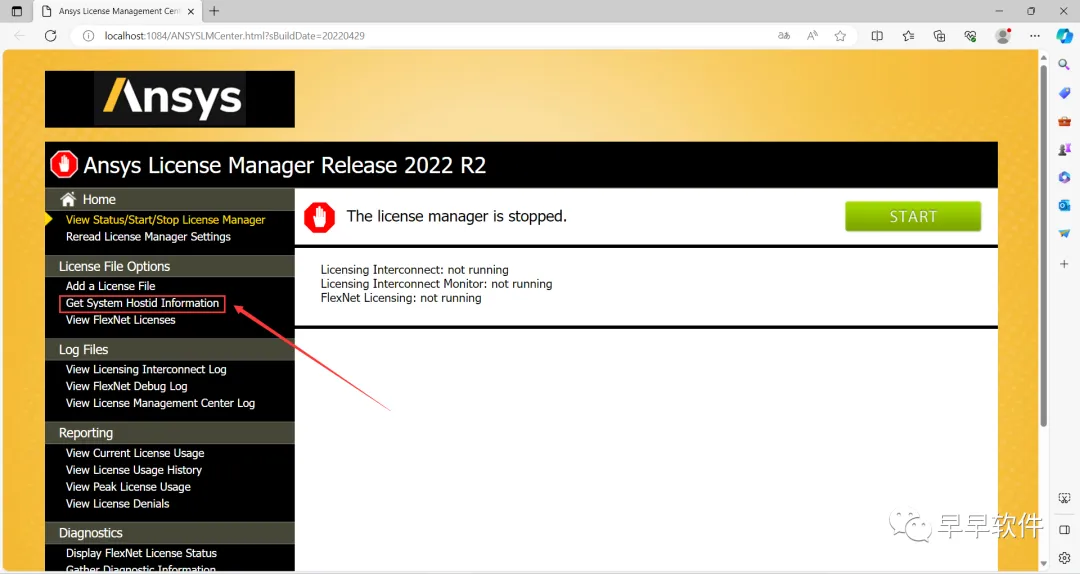This screenshot has height=574, width=1080.
Task: Open the Copilot icon in the toolbar
Action: [1064, 36]
